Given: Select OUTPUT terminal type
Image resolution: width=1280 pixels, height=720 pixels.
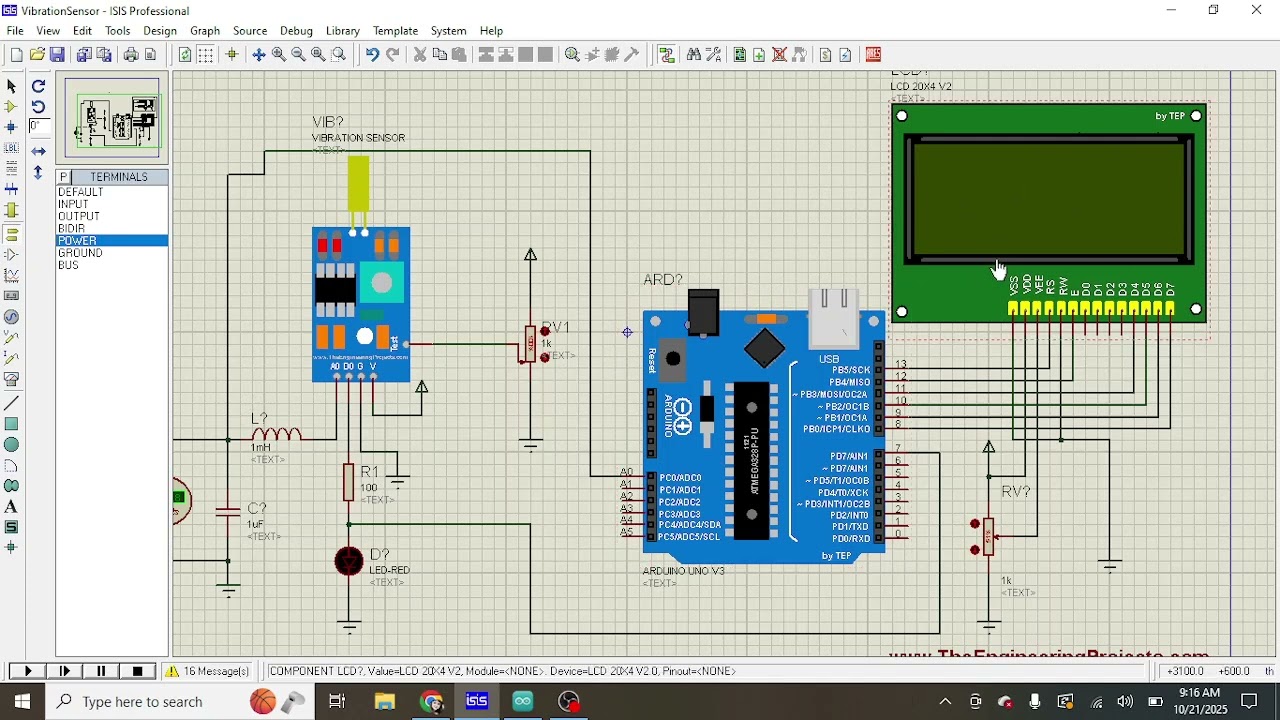Looking at the screenshot, I should (112, 216).
